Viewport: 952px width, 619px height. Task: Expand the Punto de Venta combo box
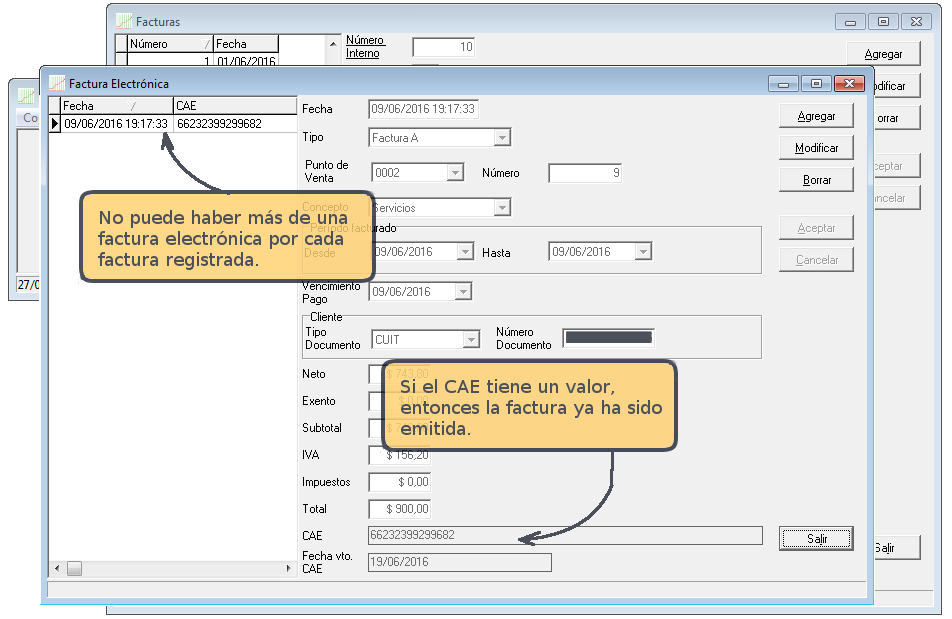455,173
